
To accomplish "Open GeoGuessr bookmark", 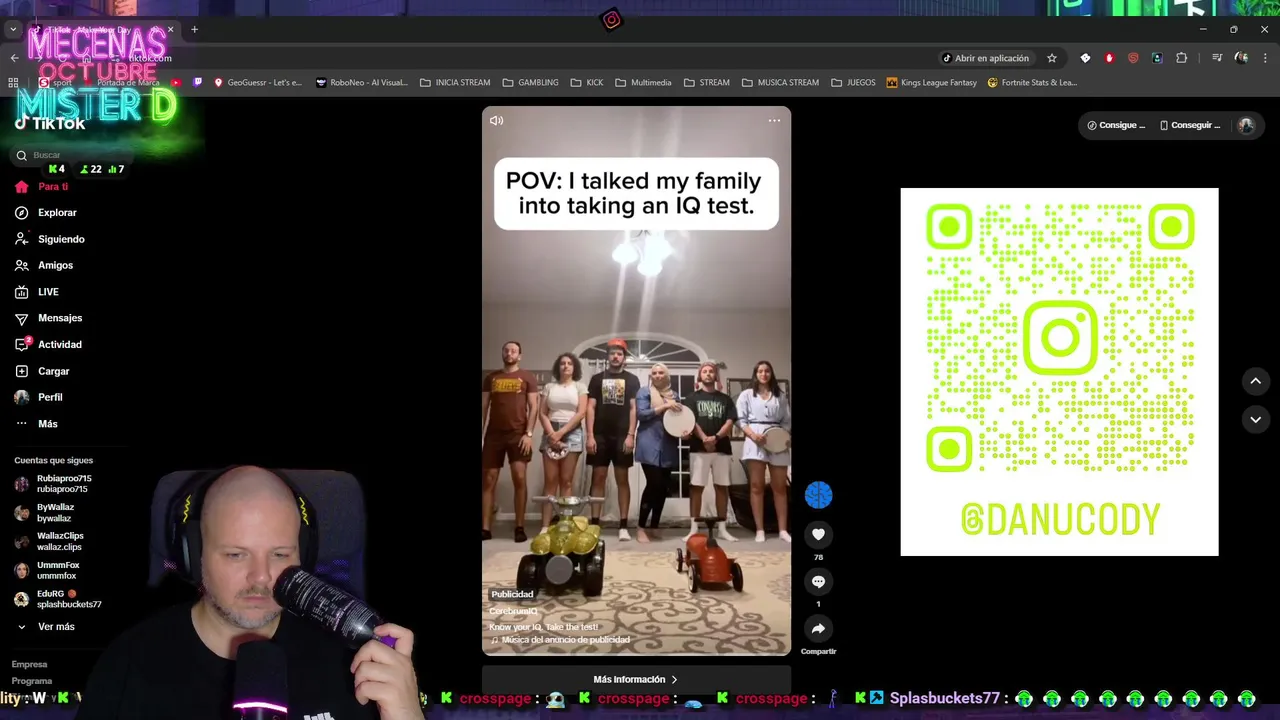I will [x=258, y=82].
